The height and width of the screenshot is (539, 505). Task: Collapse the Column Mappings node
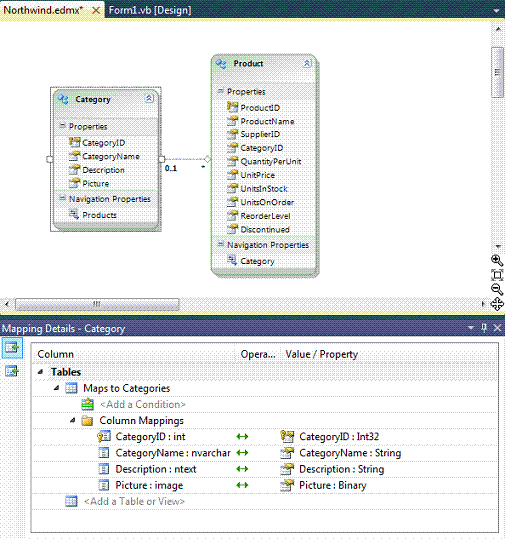click(73, 420)
